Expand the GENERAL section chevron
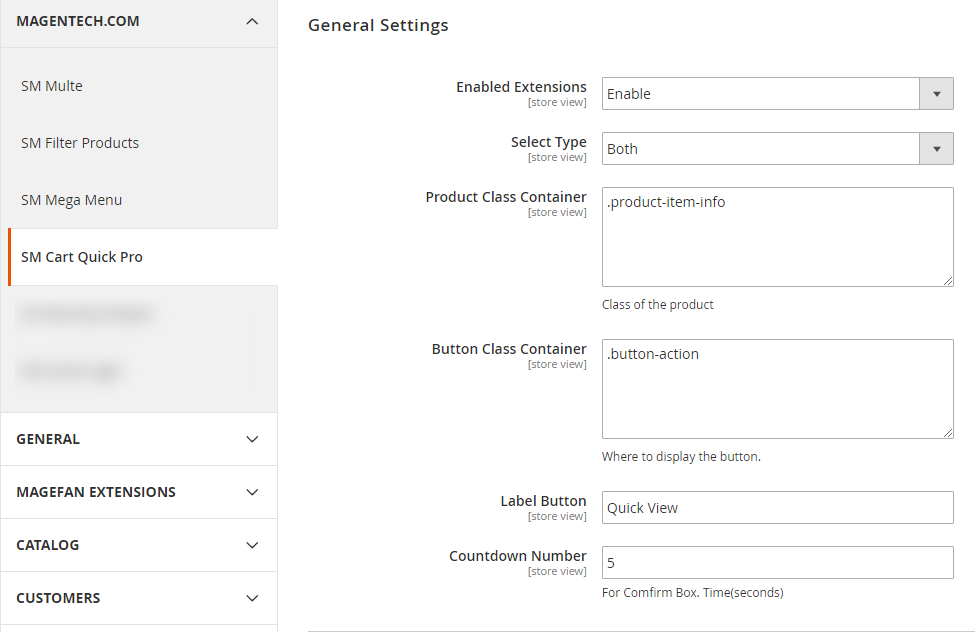 tap(252, 439)
